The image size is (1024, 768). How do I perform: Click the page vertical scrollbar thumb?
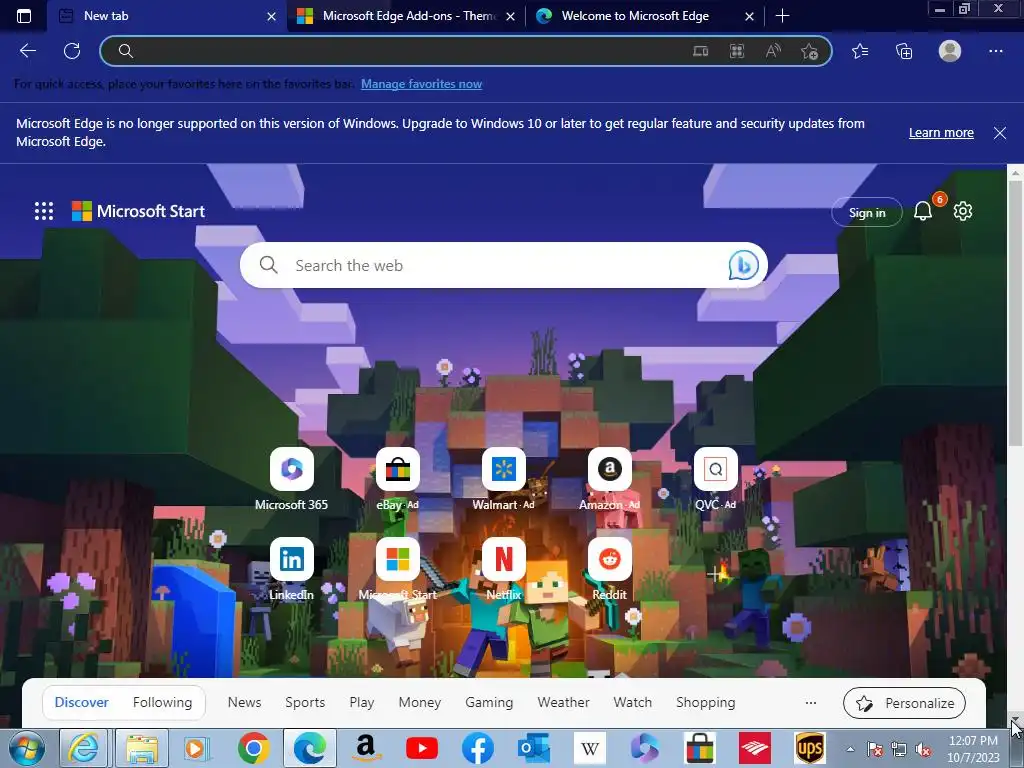[x=1016, y=315]
